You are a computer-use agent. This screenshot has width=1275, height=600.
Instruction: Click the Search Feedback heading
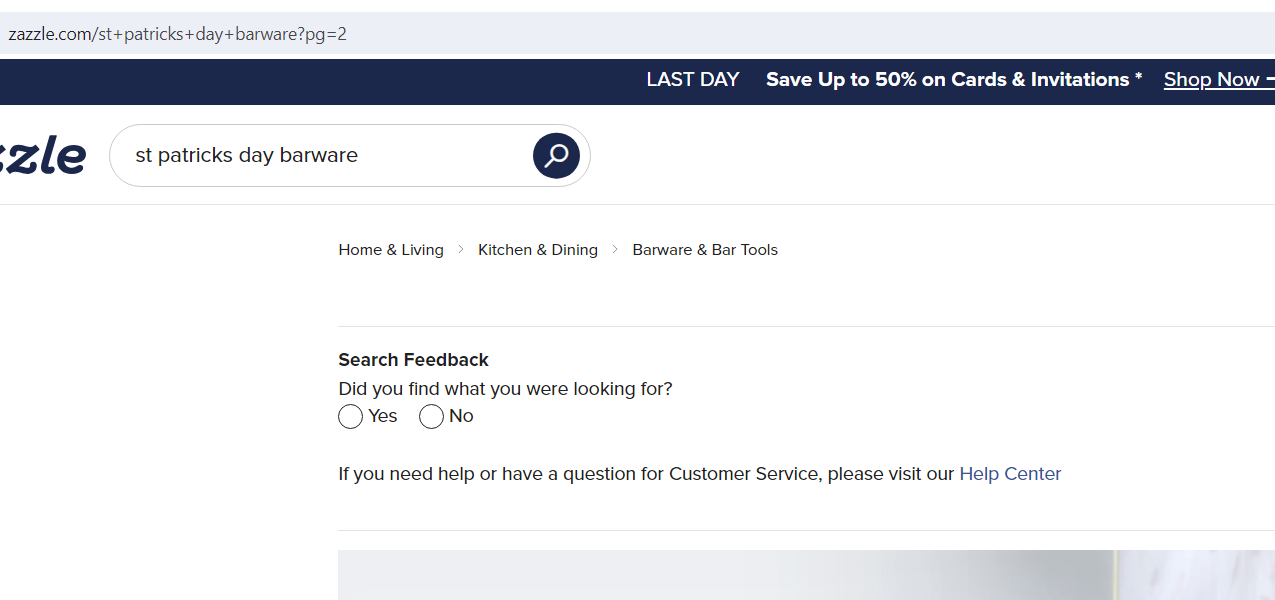coord(413,360)
